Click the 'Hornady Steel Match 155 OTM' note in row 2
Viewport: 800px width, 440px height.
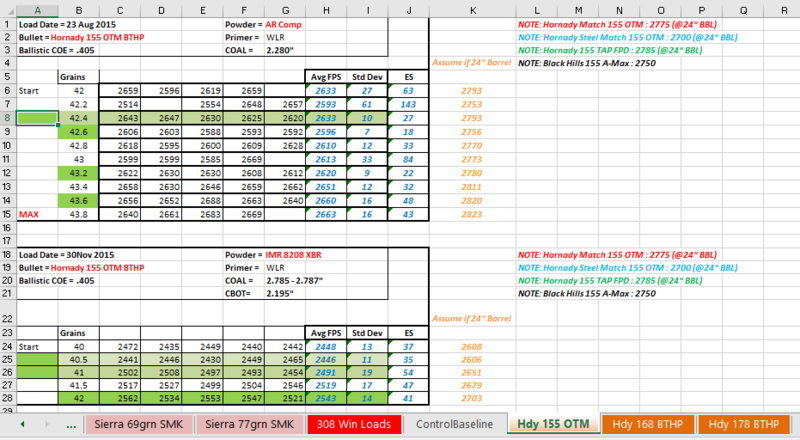(628, 37)
